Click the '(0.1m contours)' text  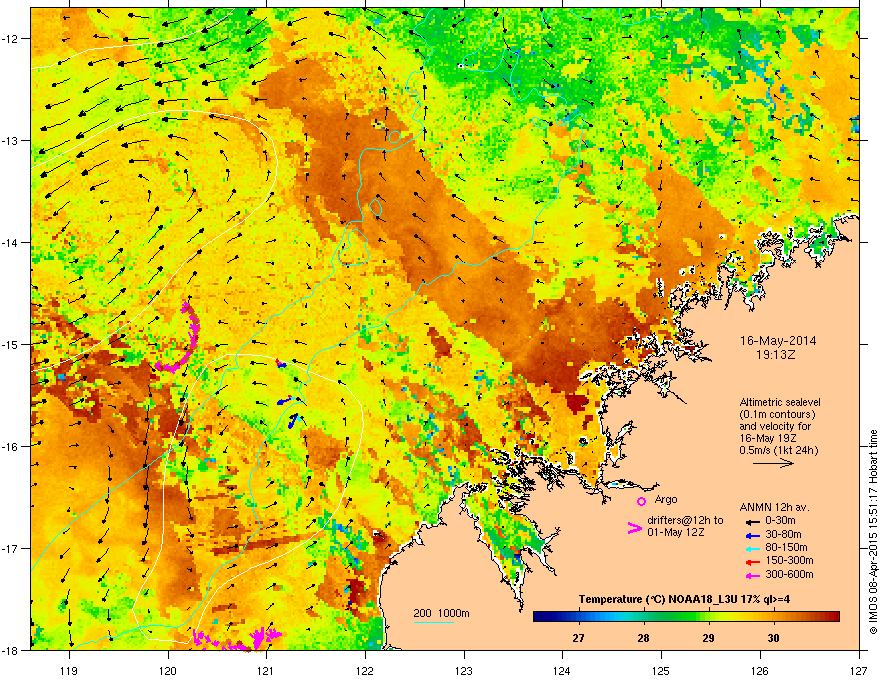(777, 414)
